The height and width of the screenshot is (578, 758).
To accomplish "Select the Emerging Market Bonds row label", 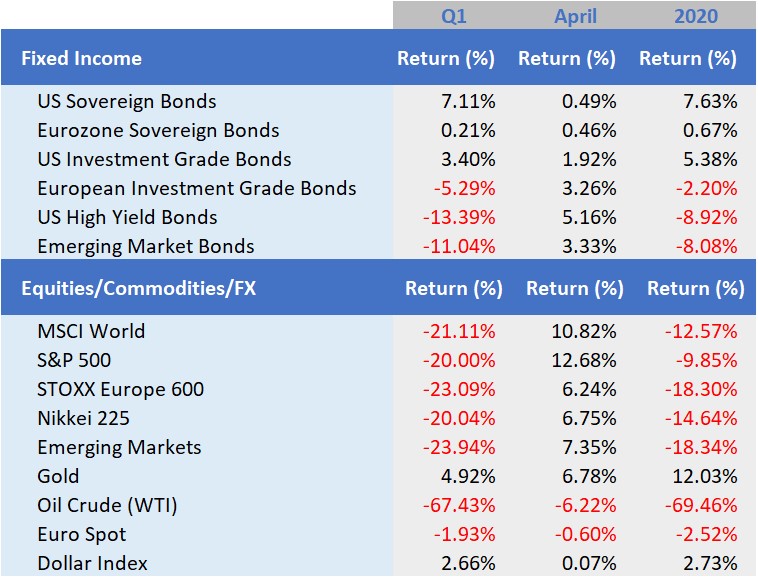I will pos(145,246).
